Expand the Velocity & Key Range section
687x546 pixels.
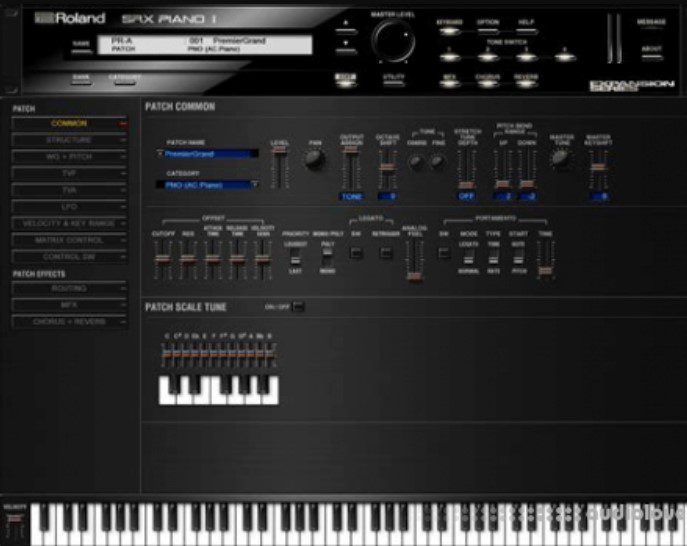click(69, 223)
